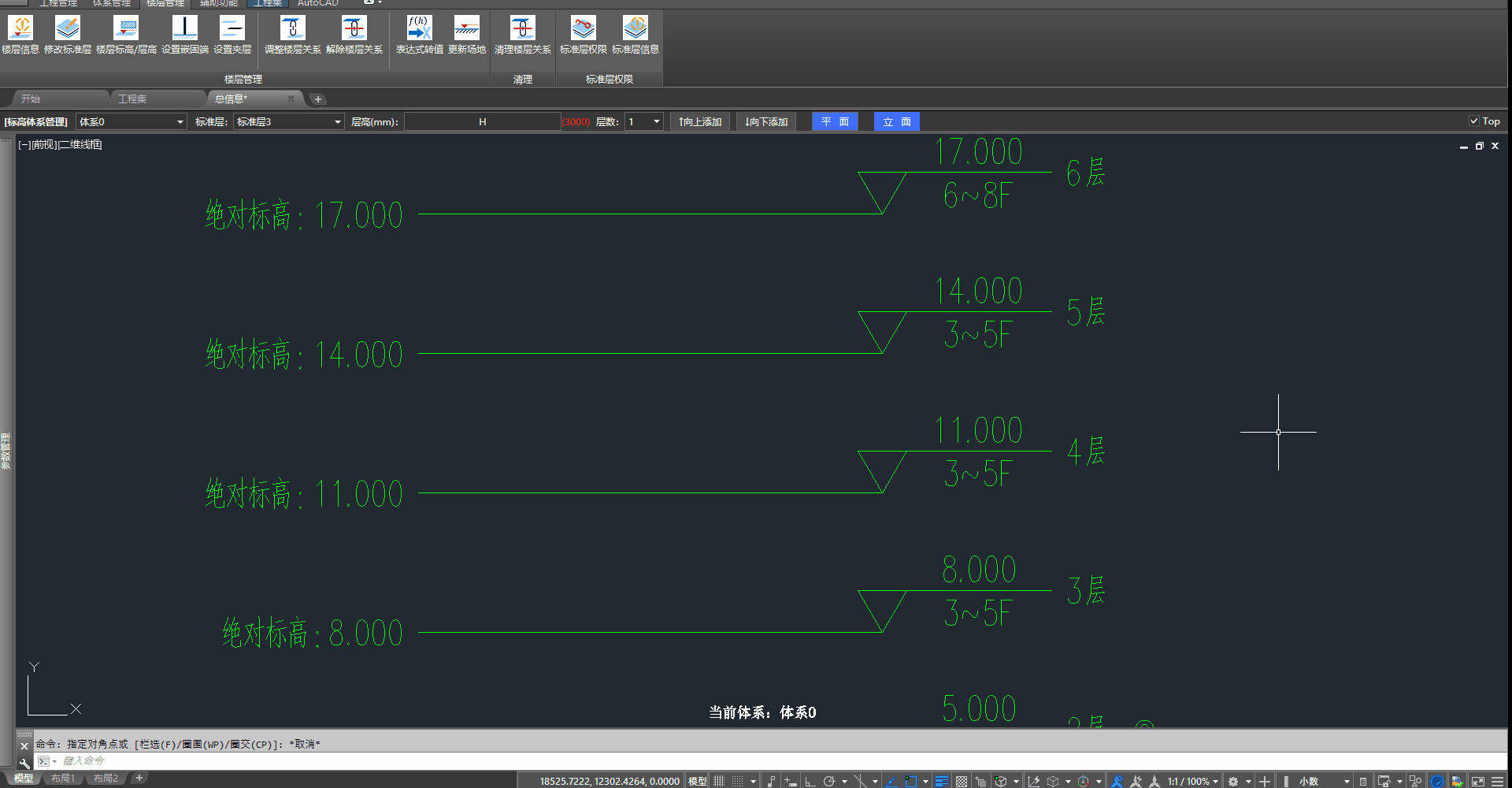Run the 表达式转值 tool

coord(419,35)
